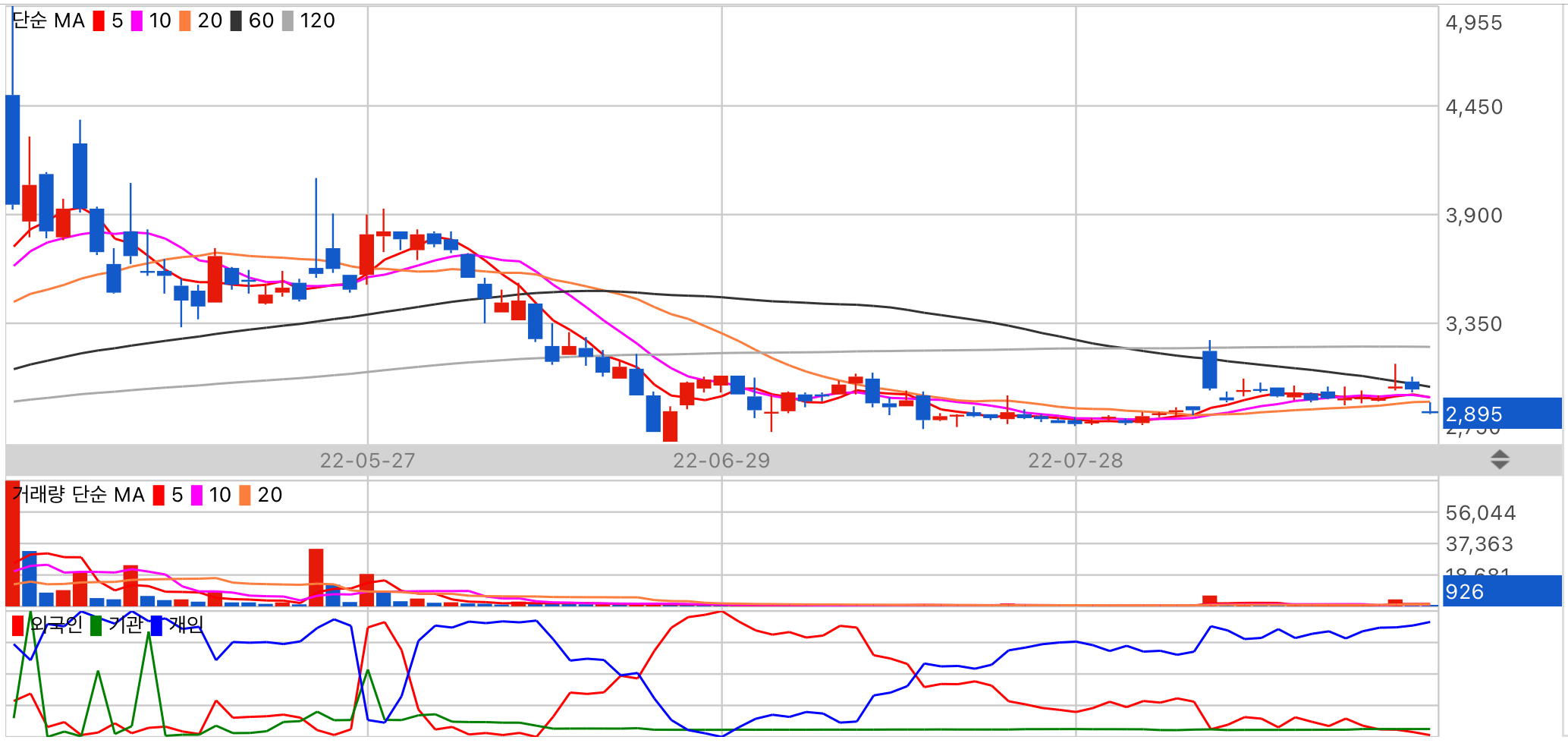Click the 22-07-28 date label
This screenshot has width=1568, height=743.
[x=1075, y=461]
